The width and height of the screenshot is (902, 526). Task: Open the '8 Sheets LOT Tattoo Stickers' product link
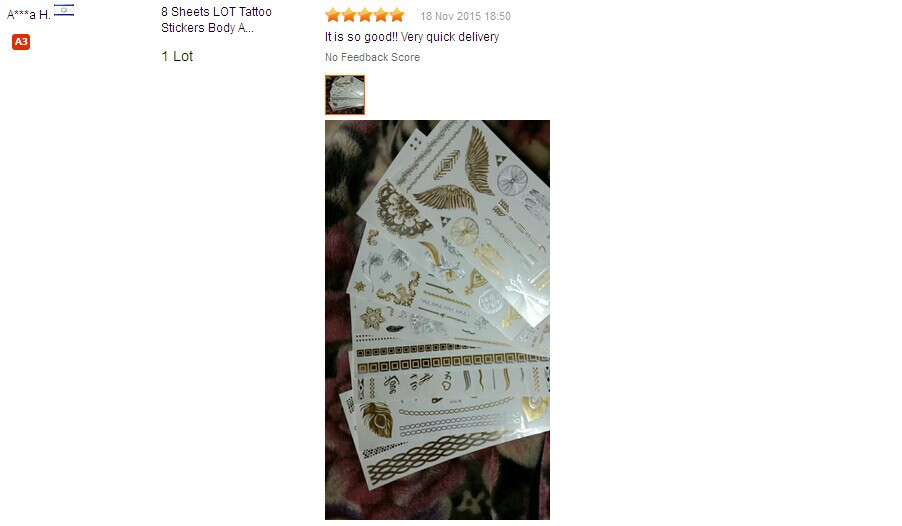point(216,20)
